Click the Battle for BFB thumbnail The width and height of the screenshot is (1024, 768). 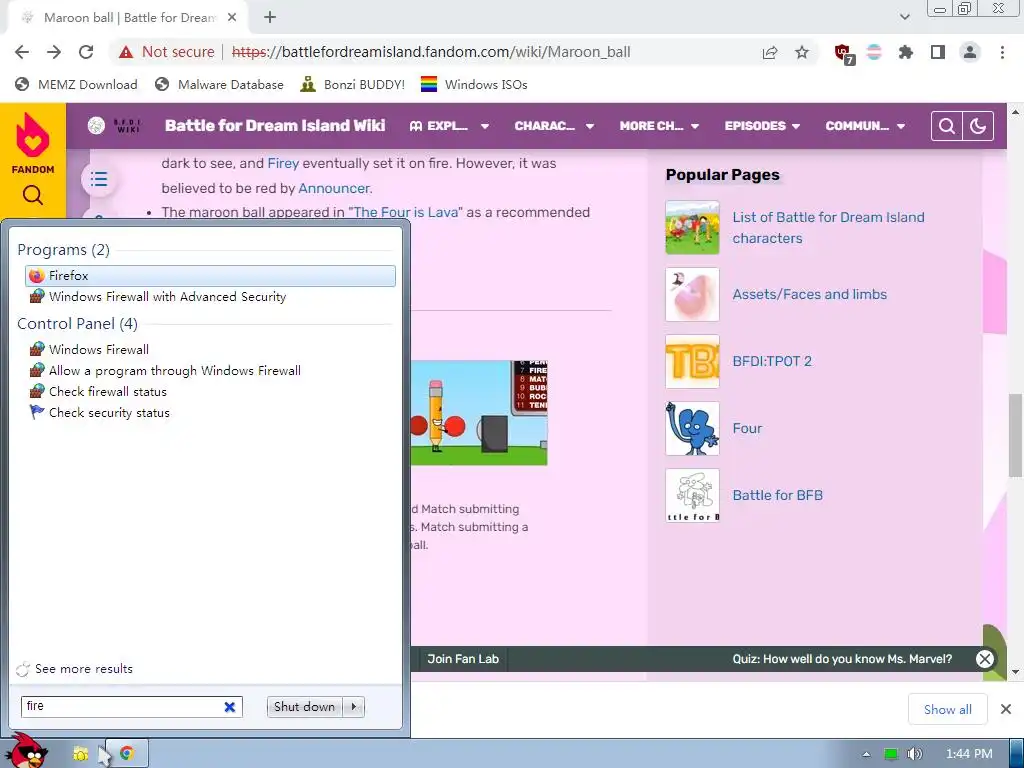pos(692,495)
